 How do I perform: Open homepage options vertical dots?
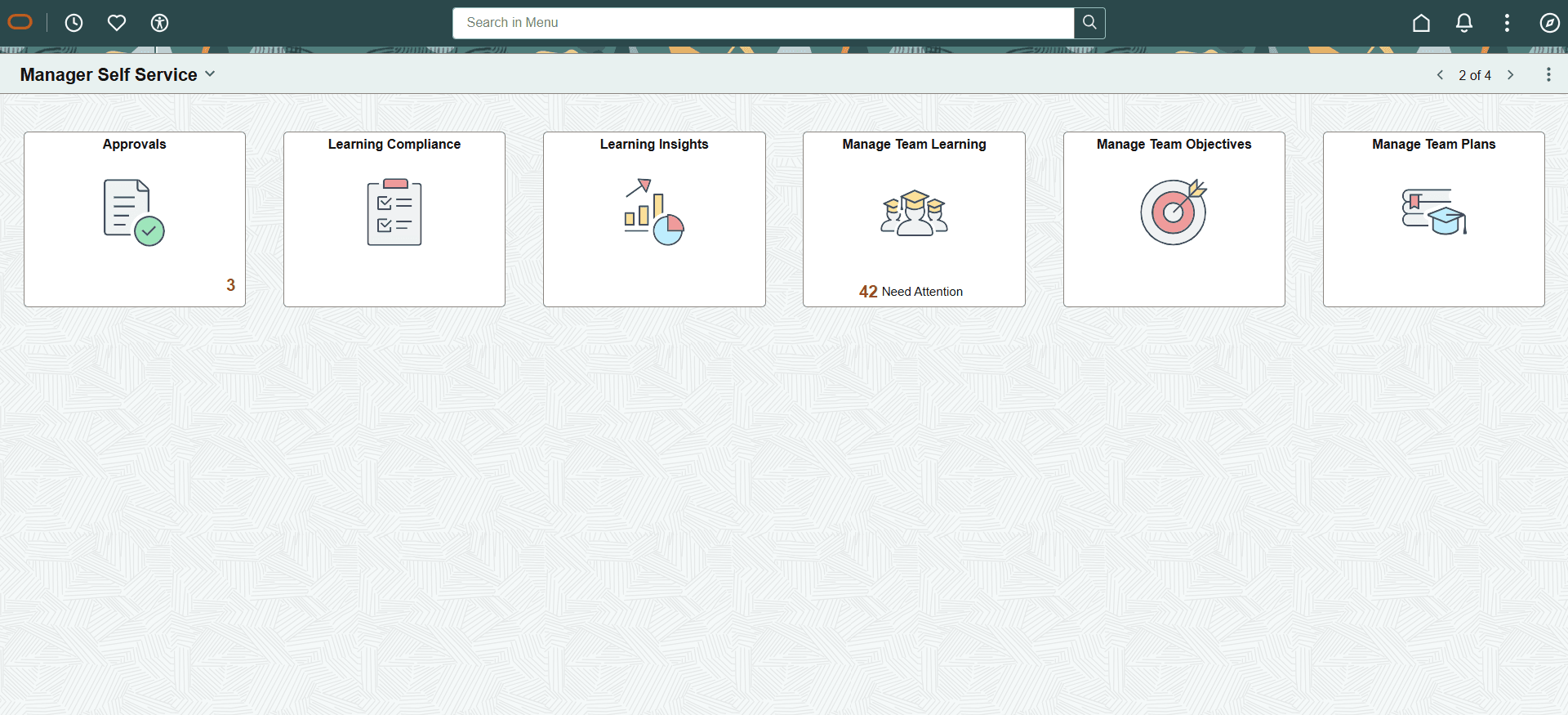click(1548, 74)
